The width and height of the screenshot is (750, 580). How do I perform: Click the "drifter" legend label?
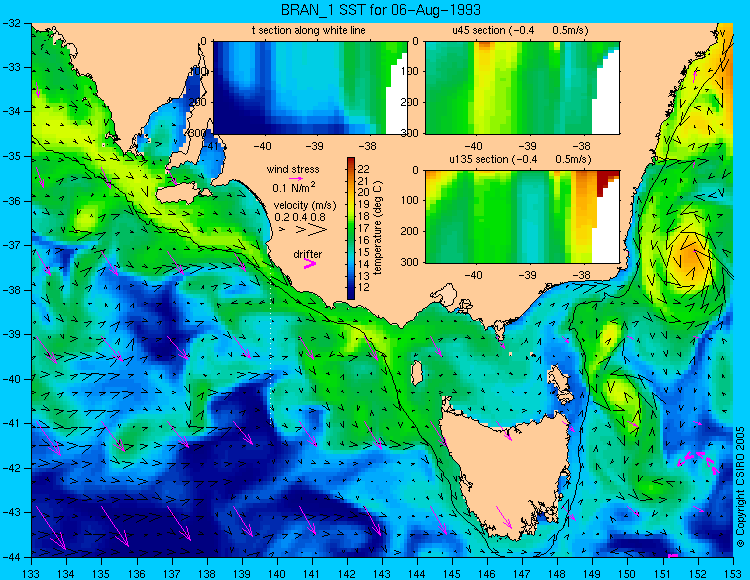tap(308, 254)
